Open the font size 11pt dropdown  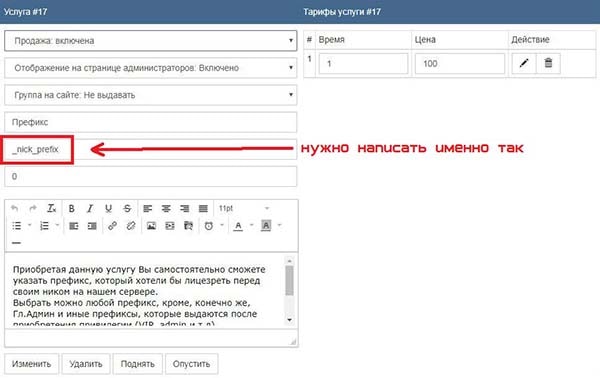coord(244,209)
